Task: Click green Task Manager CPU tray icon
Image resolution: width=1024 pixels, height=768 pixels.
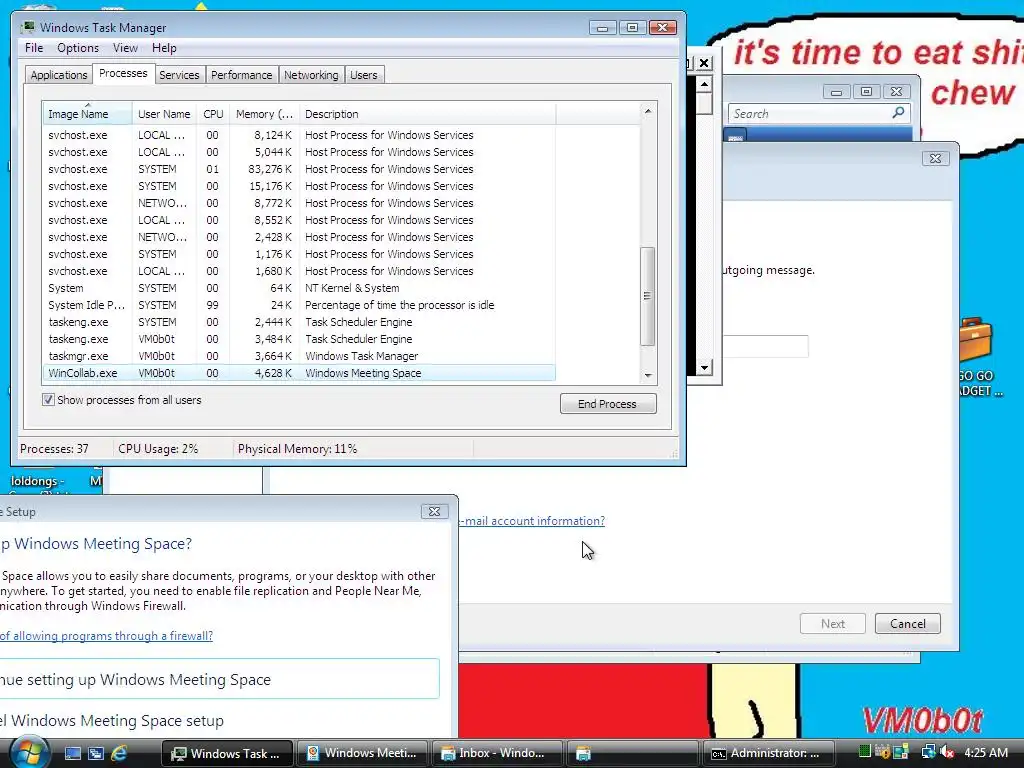Action: point(865,752)
